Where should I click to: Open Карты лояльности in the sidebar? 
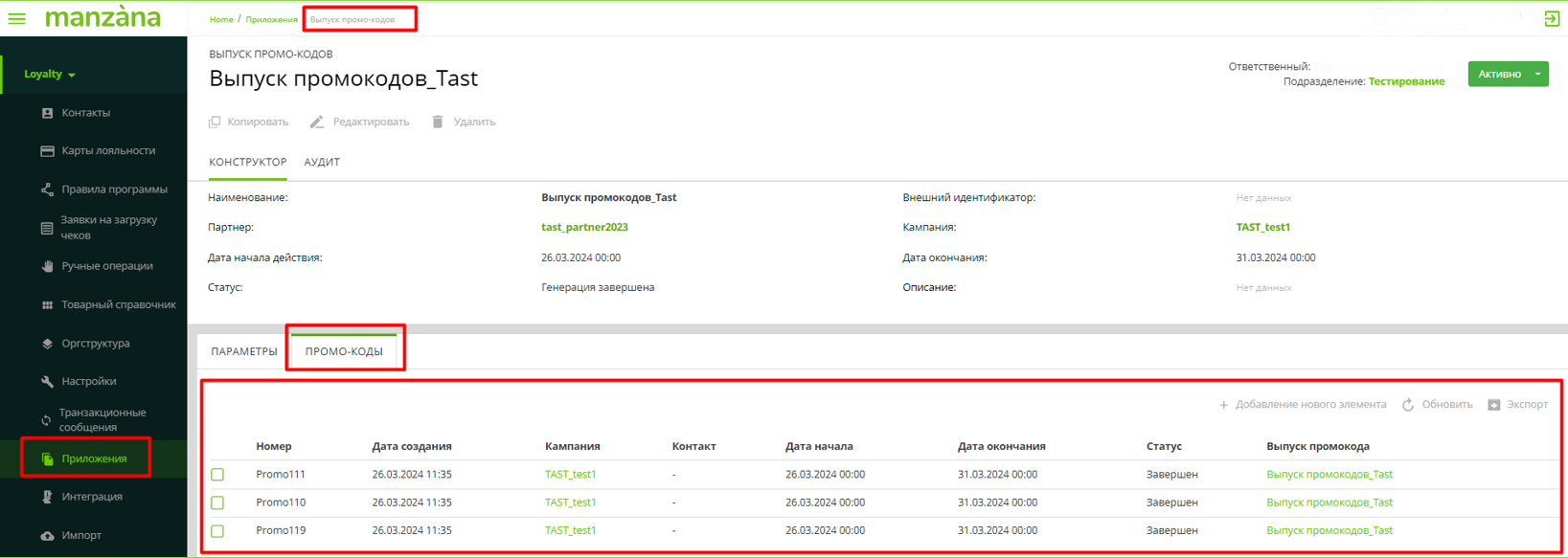pyautogui.click(x=107, y=151)
